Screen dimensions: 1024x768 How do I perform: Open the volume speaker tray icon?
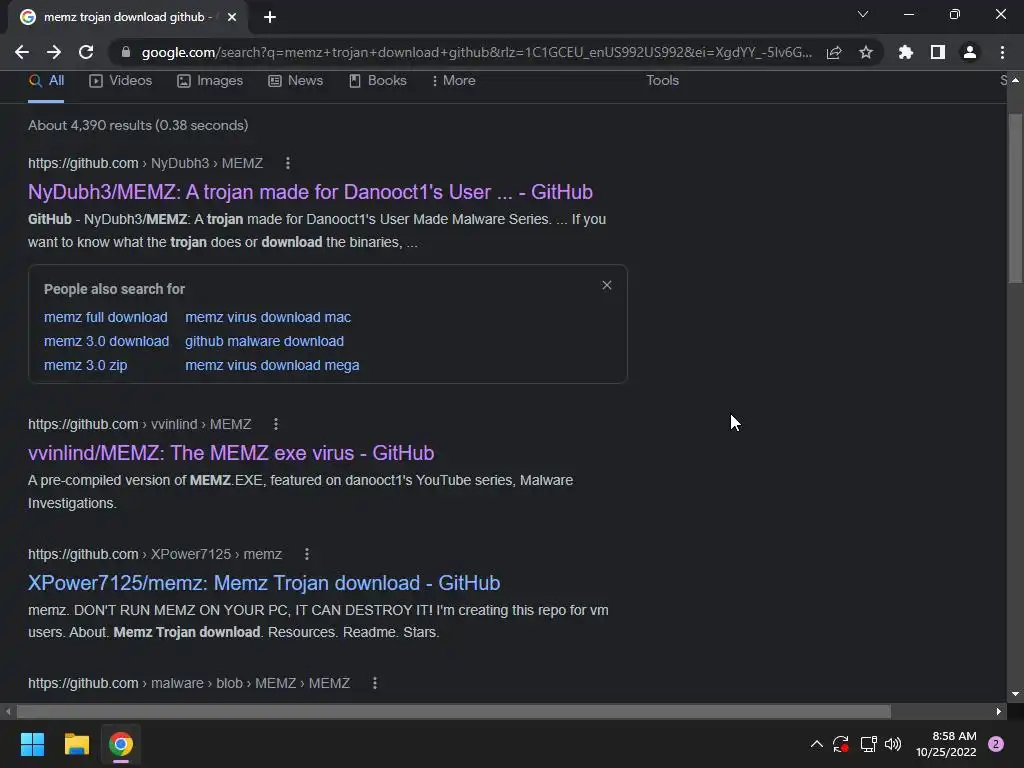point(893,744)
